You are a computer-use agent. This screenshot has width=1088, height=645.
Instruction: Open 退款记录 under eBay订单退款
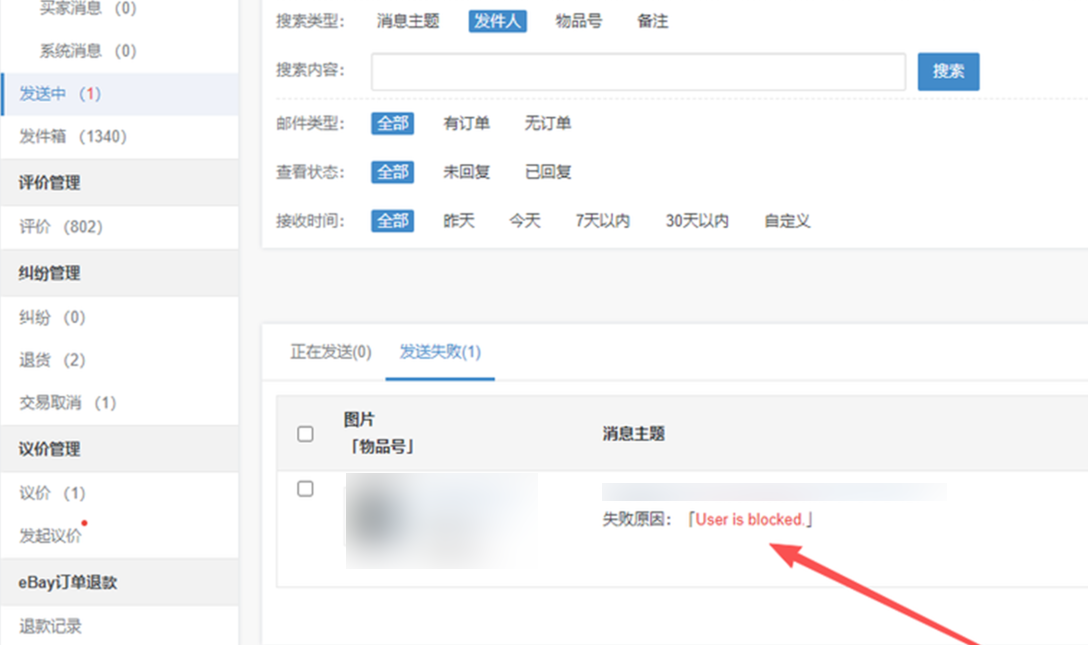click(50, 627)
